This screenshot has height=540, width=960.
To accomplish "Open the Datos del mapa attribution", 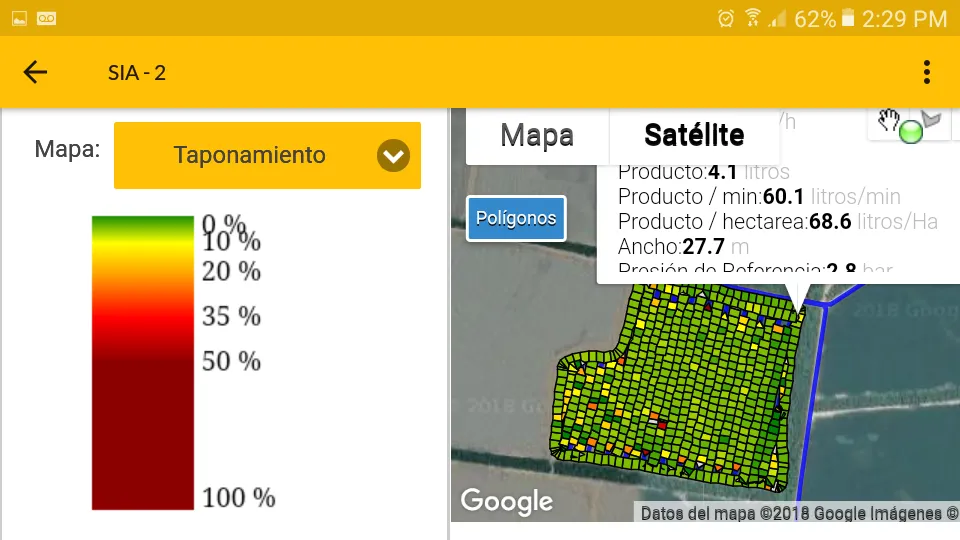I will (x=798, y=513).
